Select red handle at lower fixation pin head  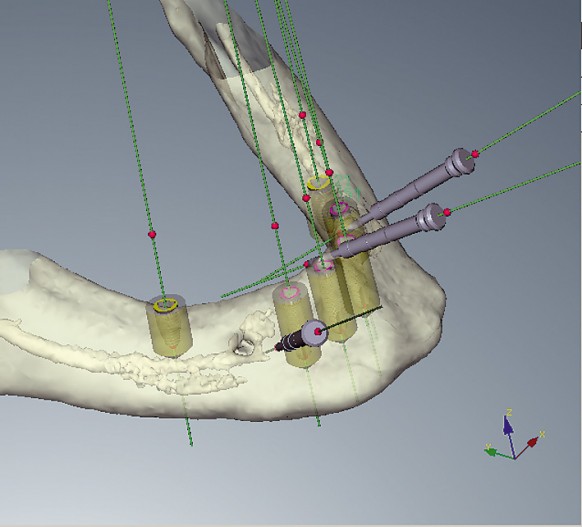[447, 212]
